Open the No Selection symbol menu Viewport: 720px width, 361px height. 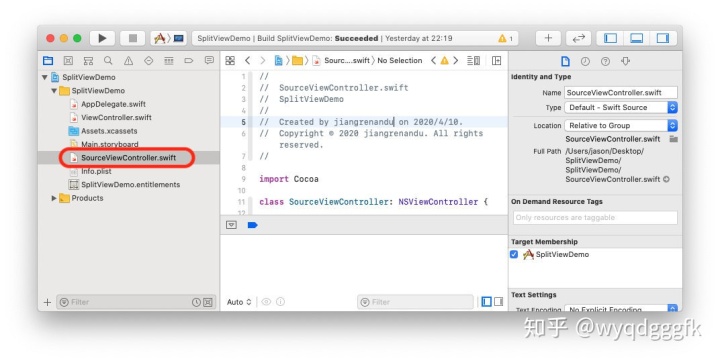pyautogui.click(x=399, y=61)
